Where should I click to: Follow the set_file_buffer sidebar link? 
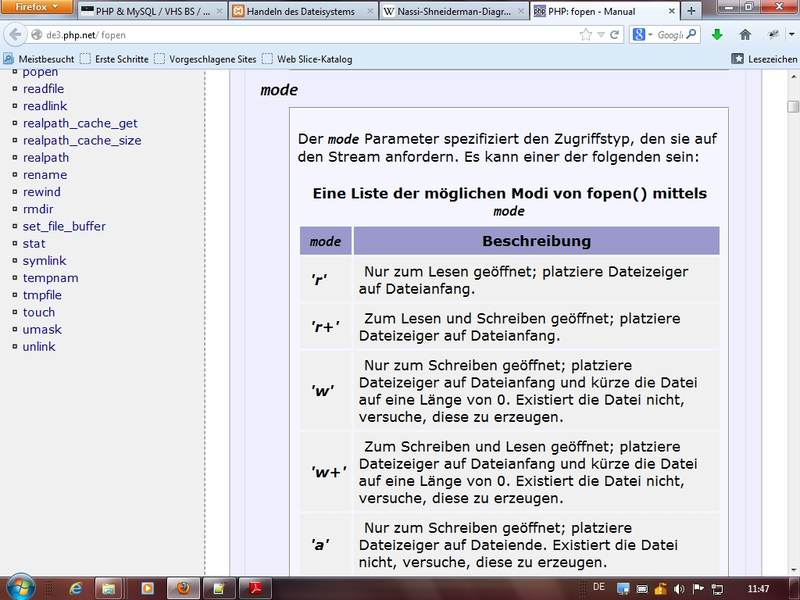[64, 226]
